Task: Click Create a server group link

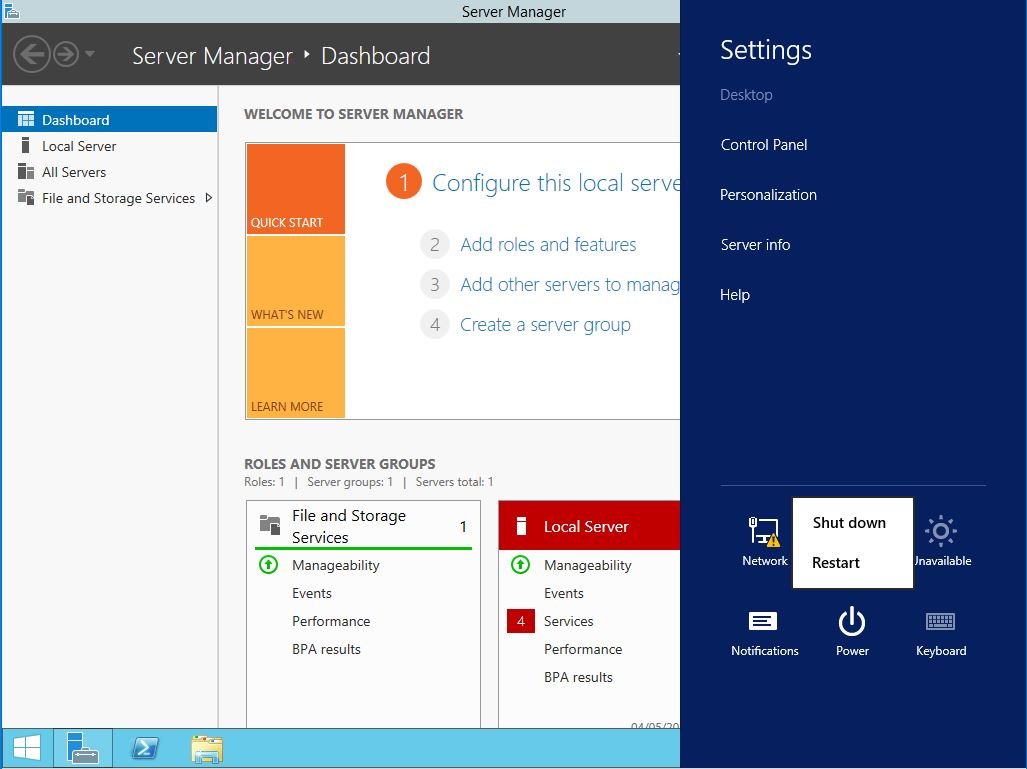Action: click(545, 325)
